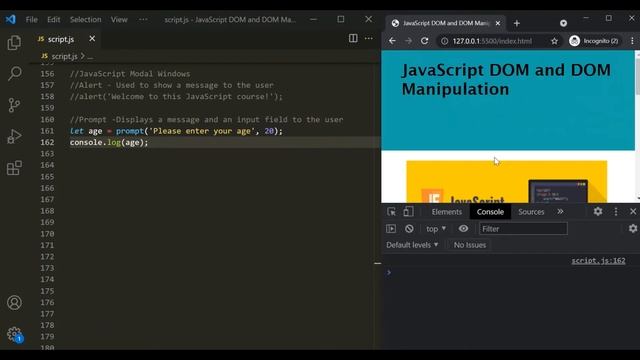640x360 pixels.
Task: Click line number 170 in the gutter
Action: [47, 233]
